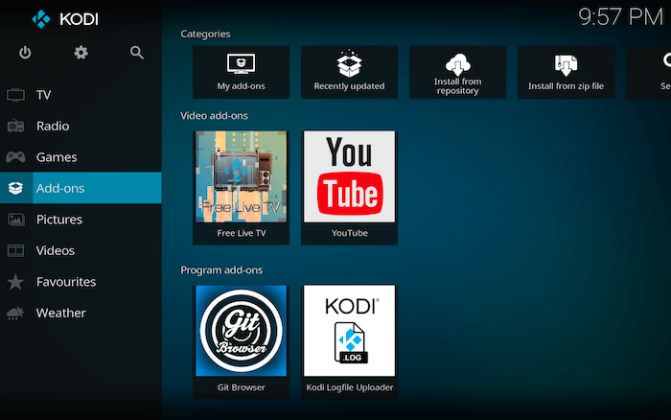
Task: Click the power icon in sidebar
Action: coord(25,53)
